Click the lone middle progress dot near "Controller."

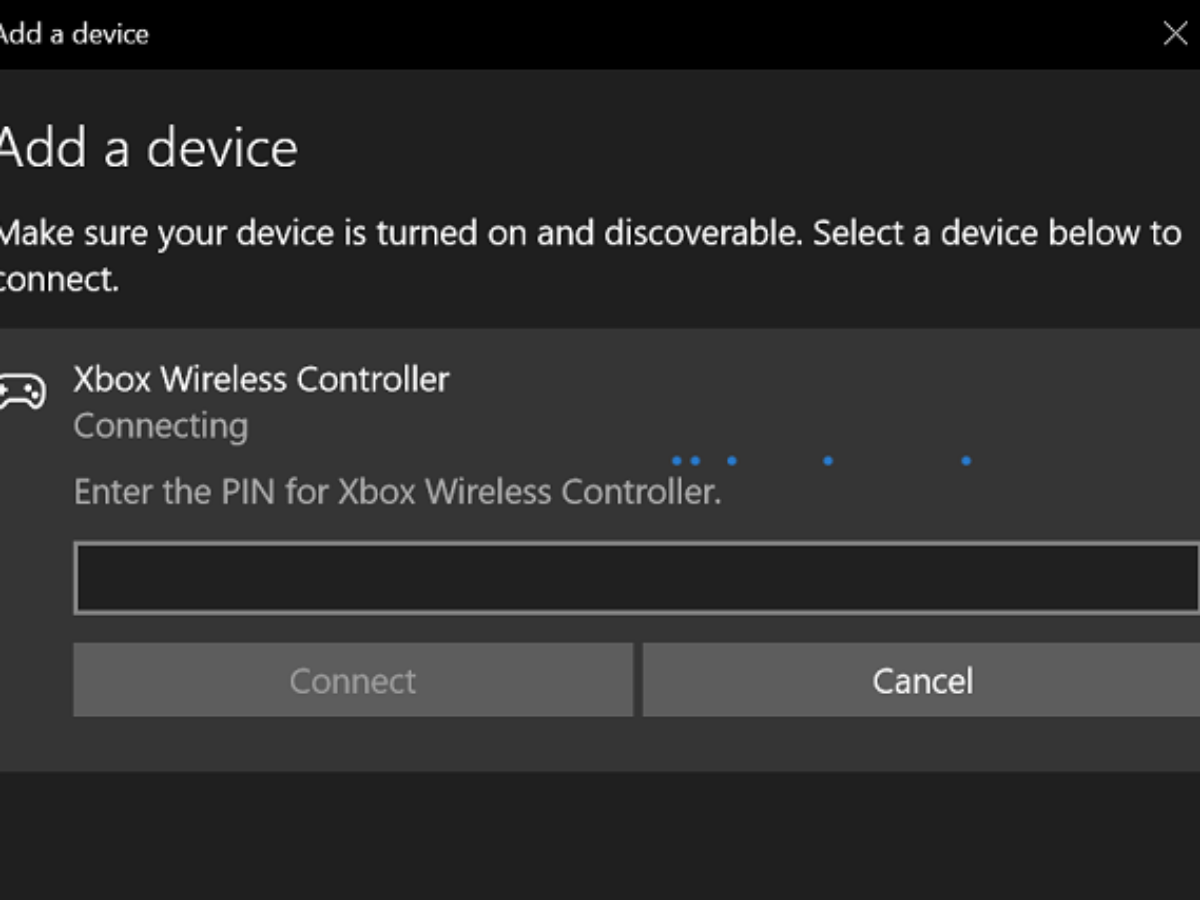pos(732,461)
